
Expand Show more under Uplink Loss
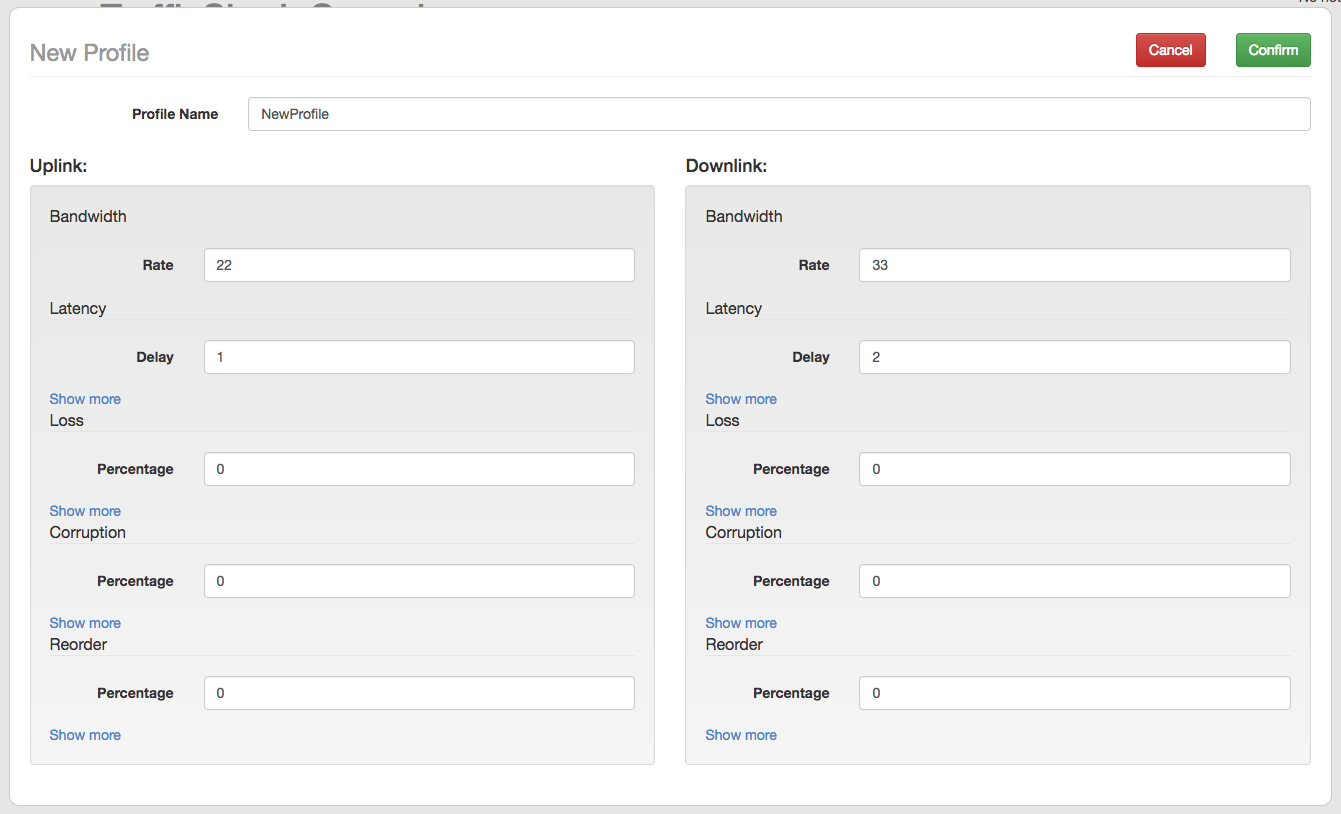[x=85, y=511]
